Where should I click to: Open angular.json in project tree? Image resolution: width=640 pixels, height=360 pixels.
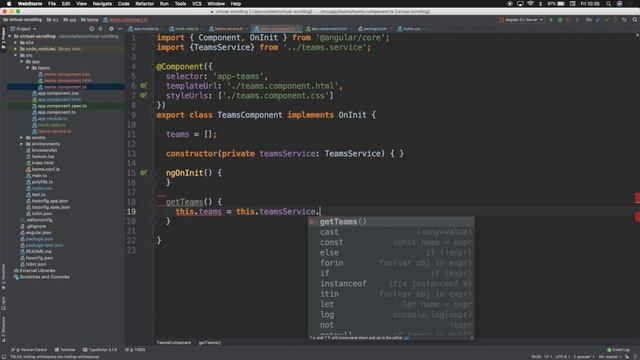coord(38,233)
